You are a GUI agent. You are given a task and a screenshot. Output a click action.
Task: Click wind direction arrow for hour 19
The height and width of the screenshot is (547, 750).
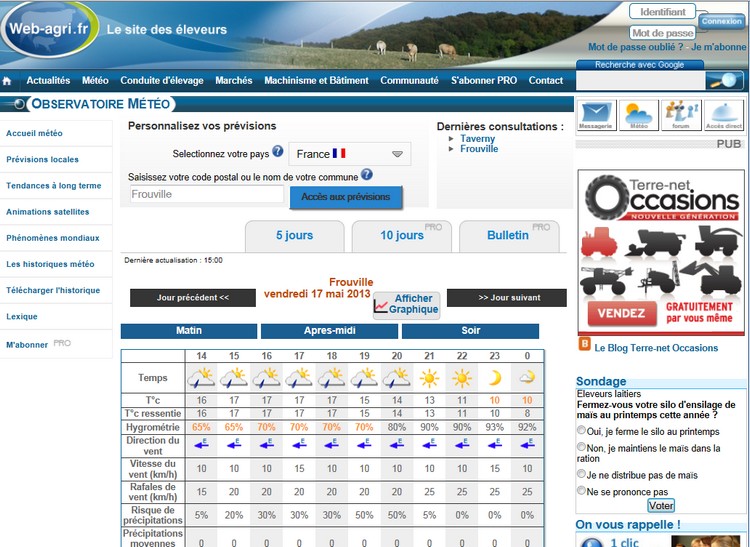364,444
